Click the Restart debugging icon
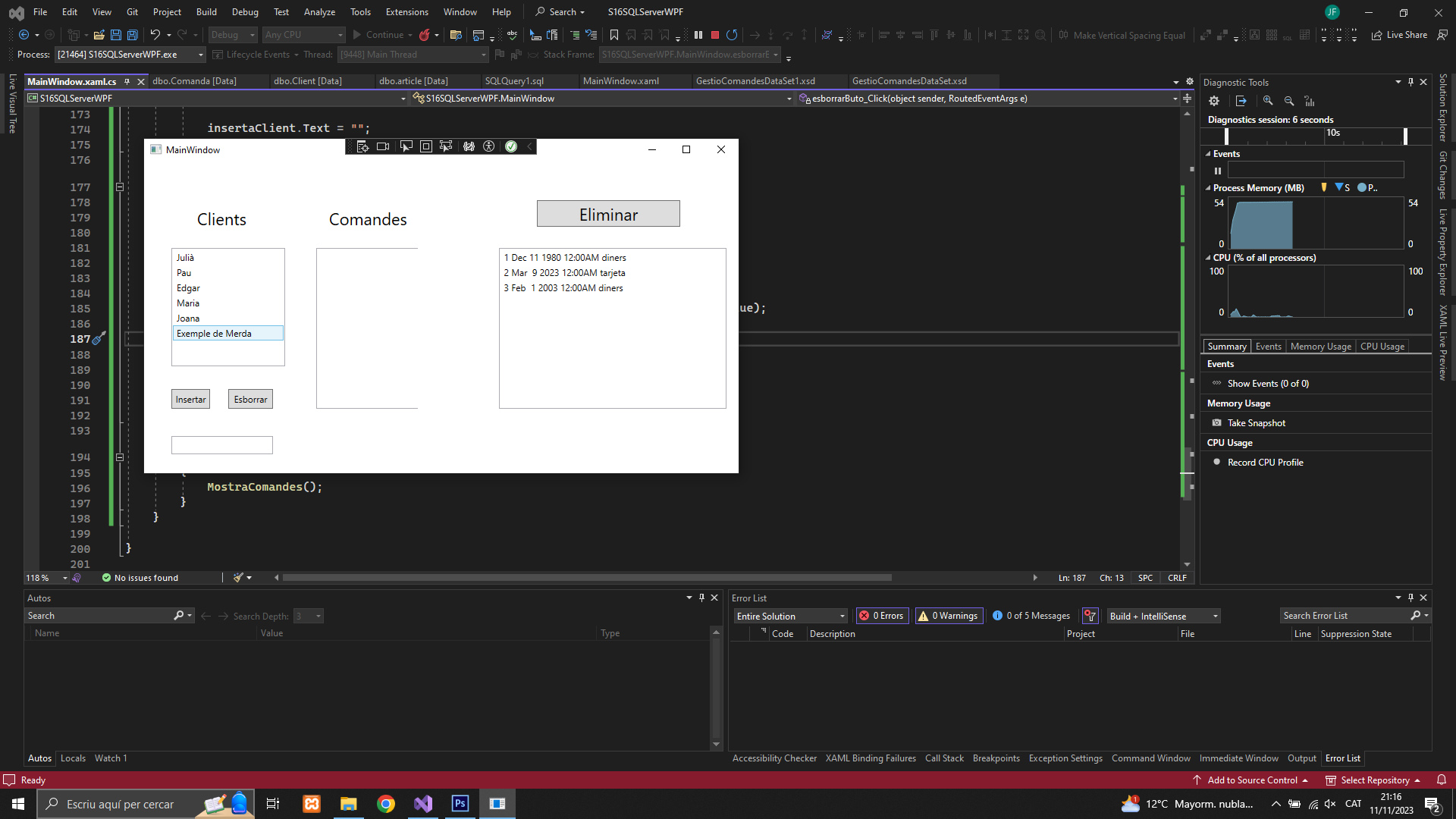The width and height of the screenshot is (1456, 819). [x=732, y=35]
